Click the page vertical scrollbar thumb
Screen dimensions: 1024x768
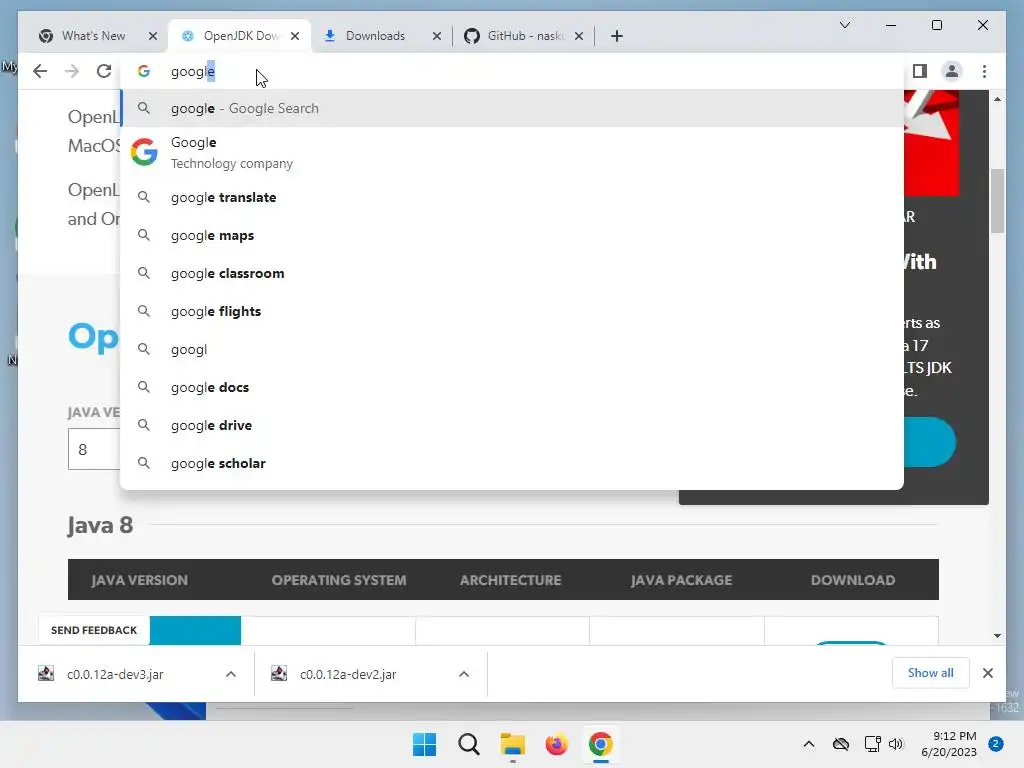(x=997, y=200)
